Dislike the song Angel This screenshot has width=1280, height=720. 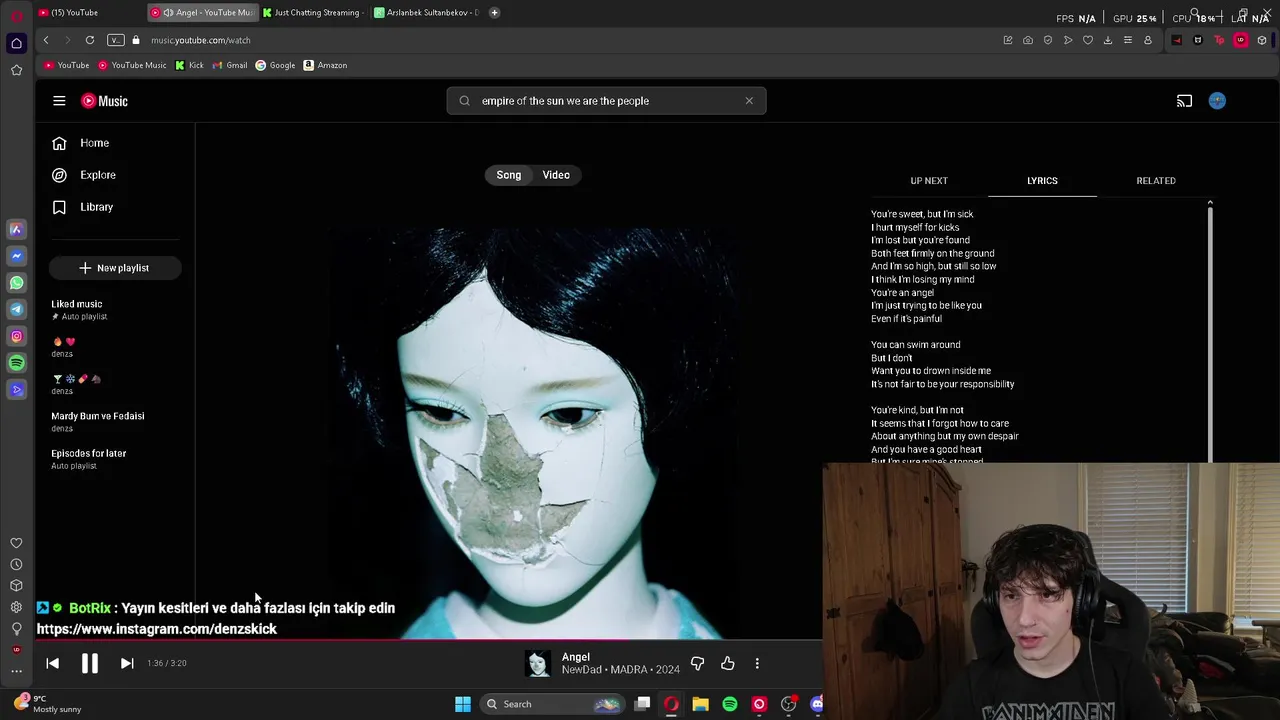(697, 663)
